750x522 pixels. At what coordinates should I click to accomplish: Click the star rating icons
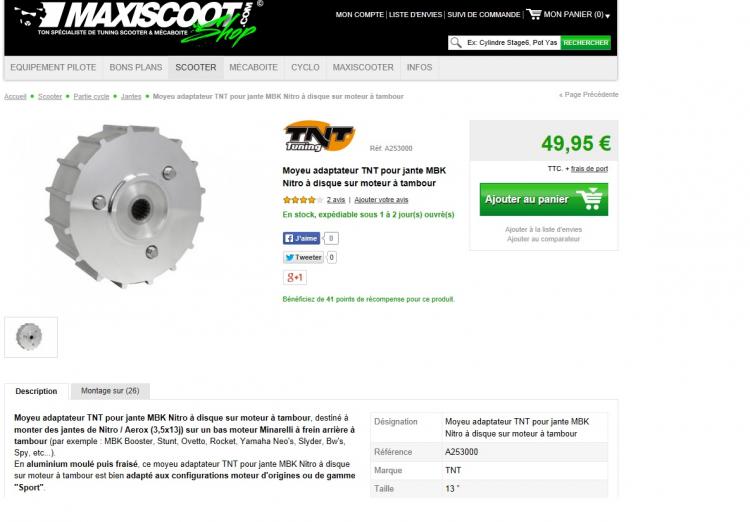point(303,200)
